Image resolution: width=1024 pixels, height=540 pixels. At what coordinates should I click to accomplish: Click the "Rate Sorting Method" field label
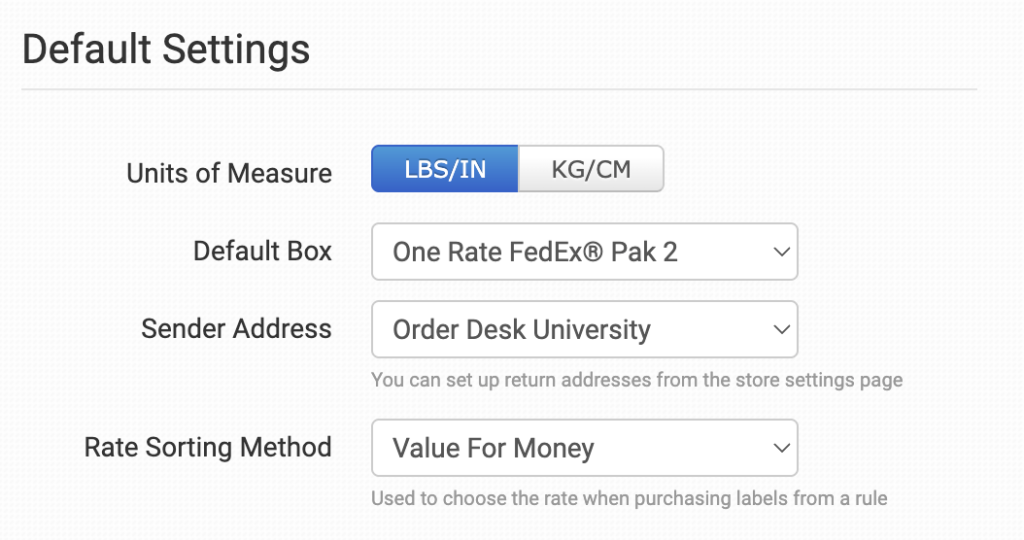point(208,447)
